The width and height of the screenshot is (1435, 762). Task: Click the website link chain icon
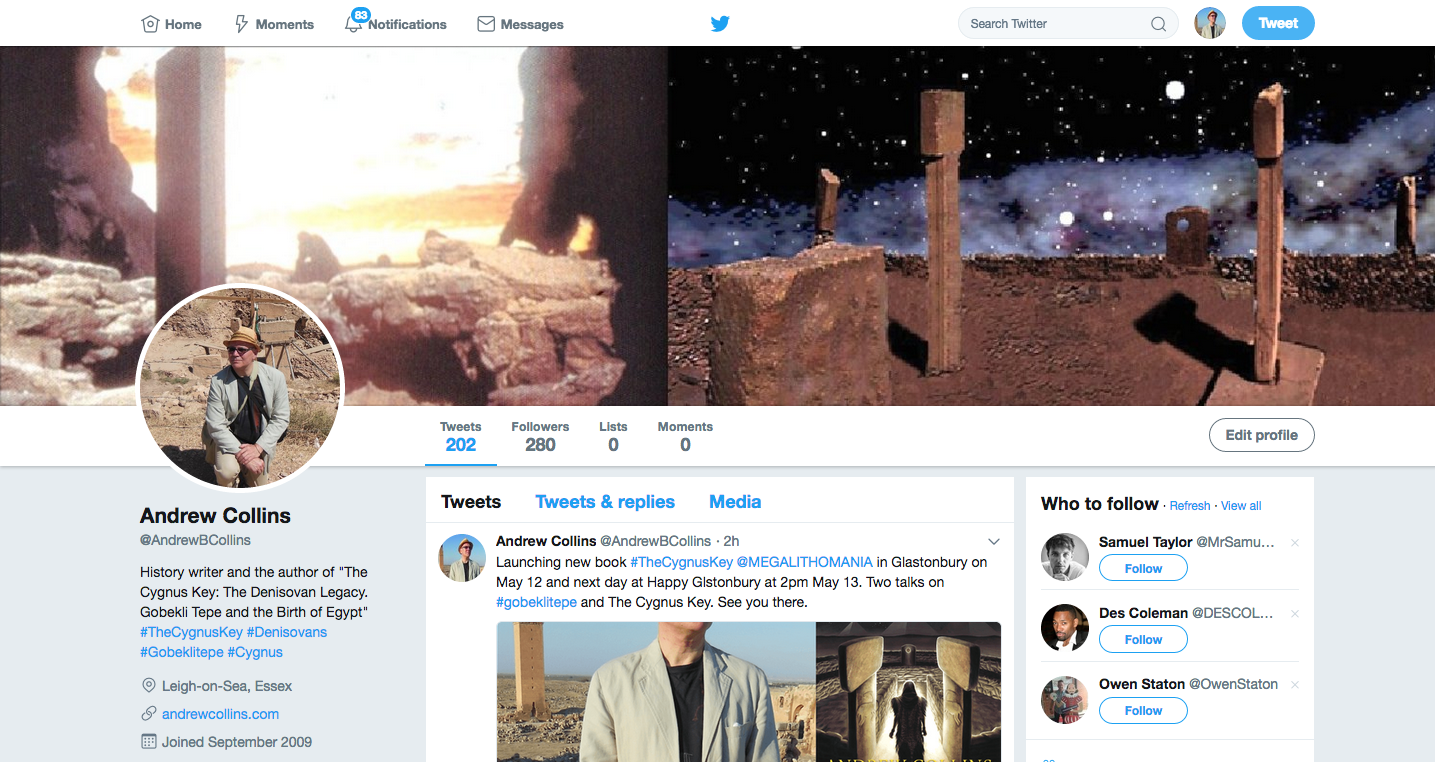coord(149,714)
